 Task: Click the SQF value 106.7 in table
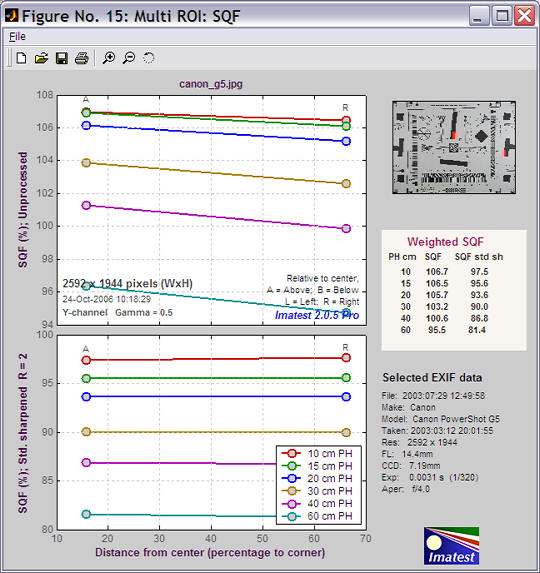click(437, 272)
